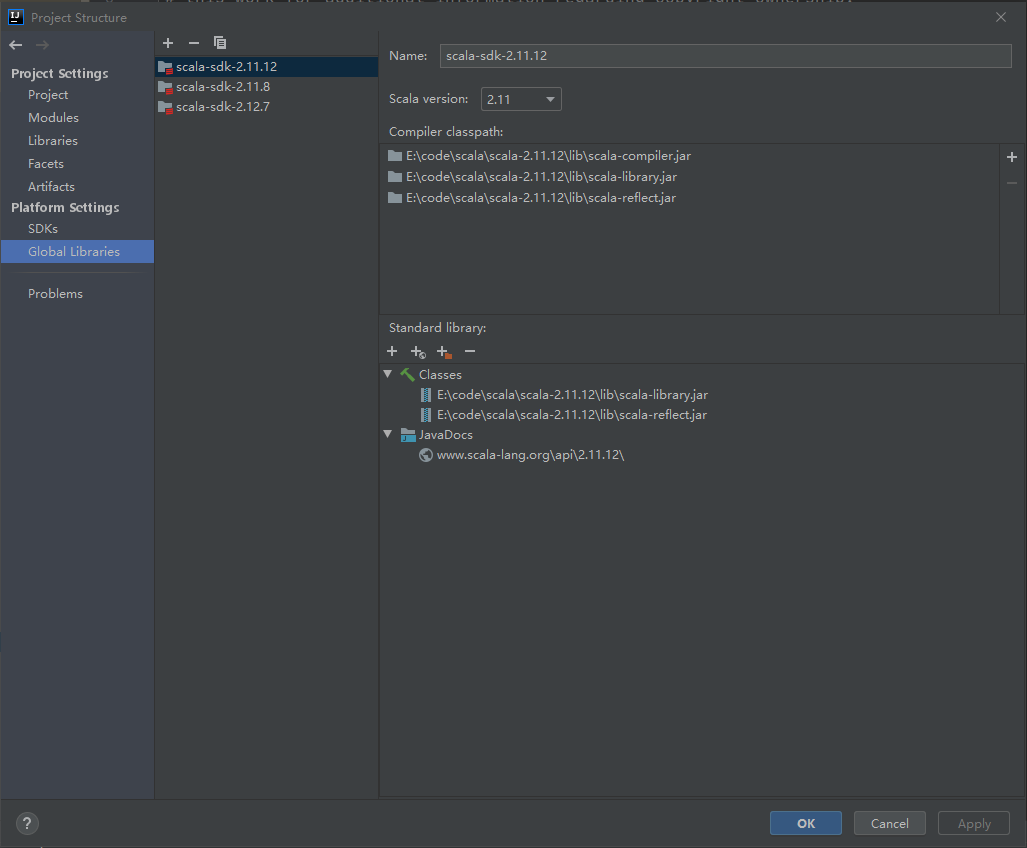Open the help question mark button
The height and width of the screenshot is (848, 1027).
tap(27, 823)
